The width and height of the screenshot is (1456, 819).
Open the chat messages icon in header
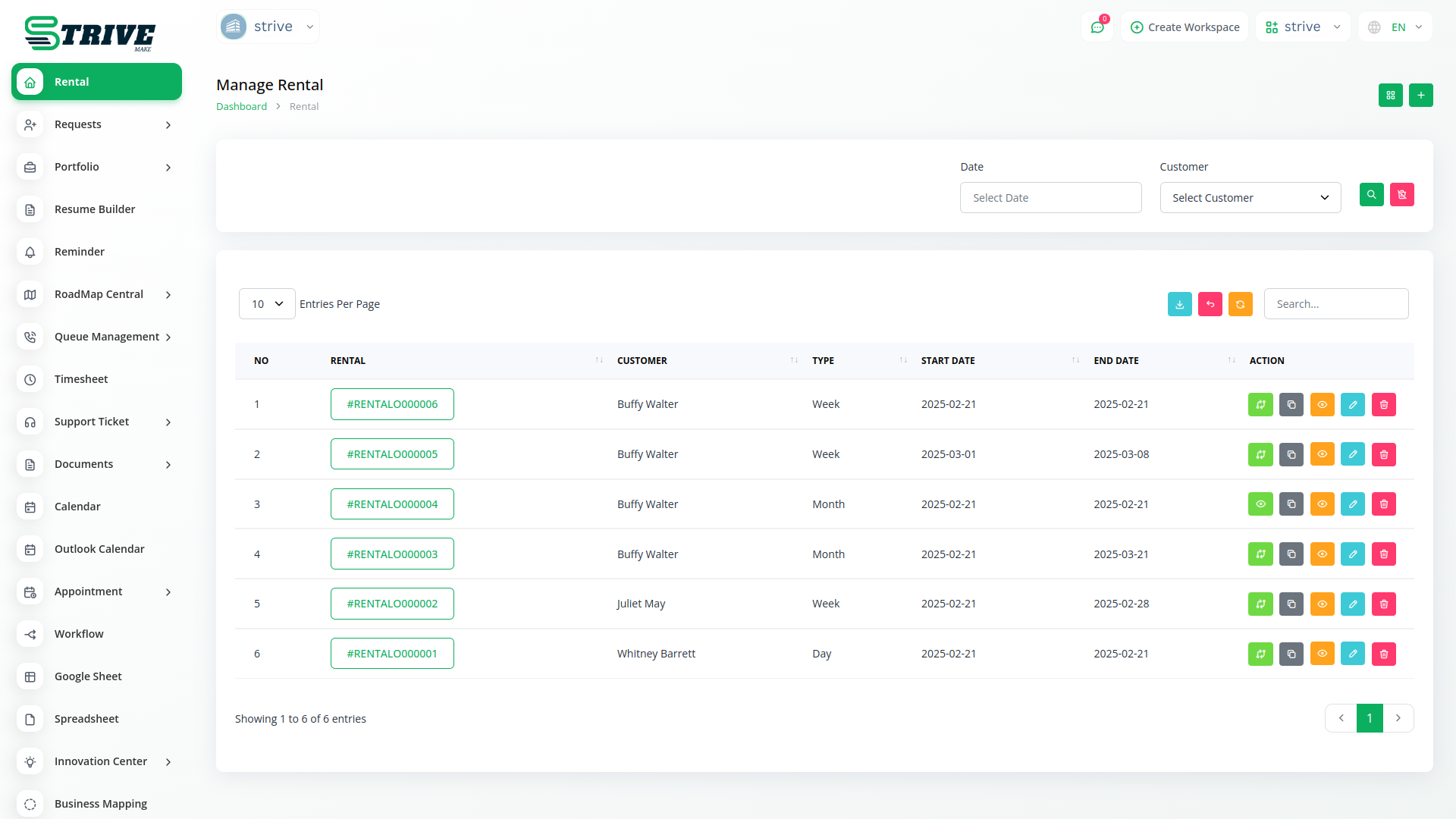[1097, 27]
